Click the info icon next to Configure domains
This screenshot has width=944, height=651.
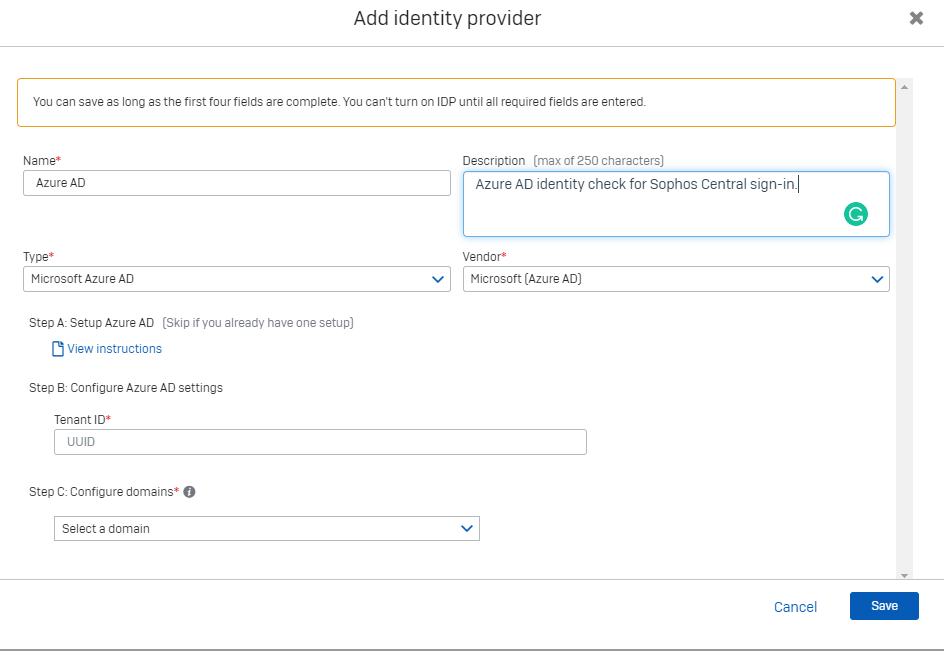(x=189, y=492)
